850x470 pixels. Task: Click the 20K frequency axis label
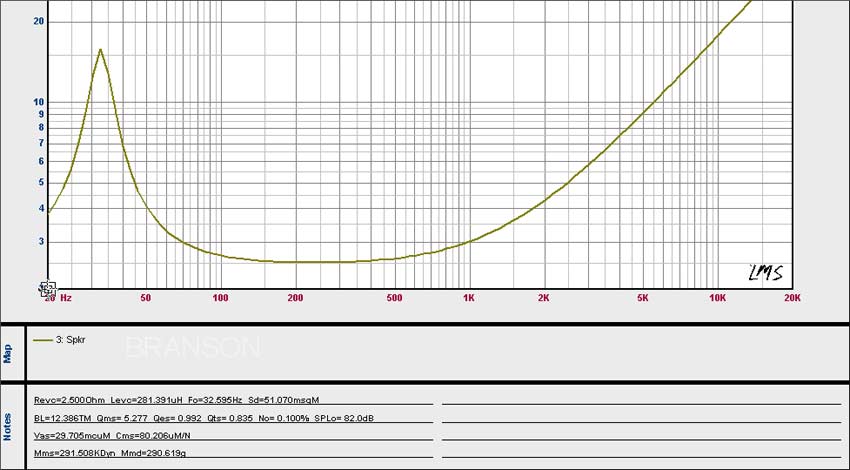click(792, 298)
